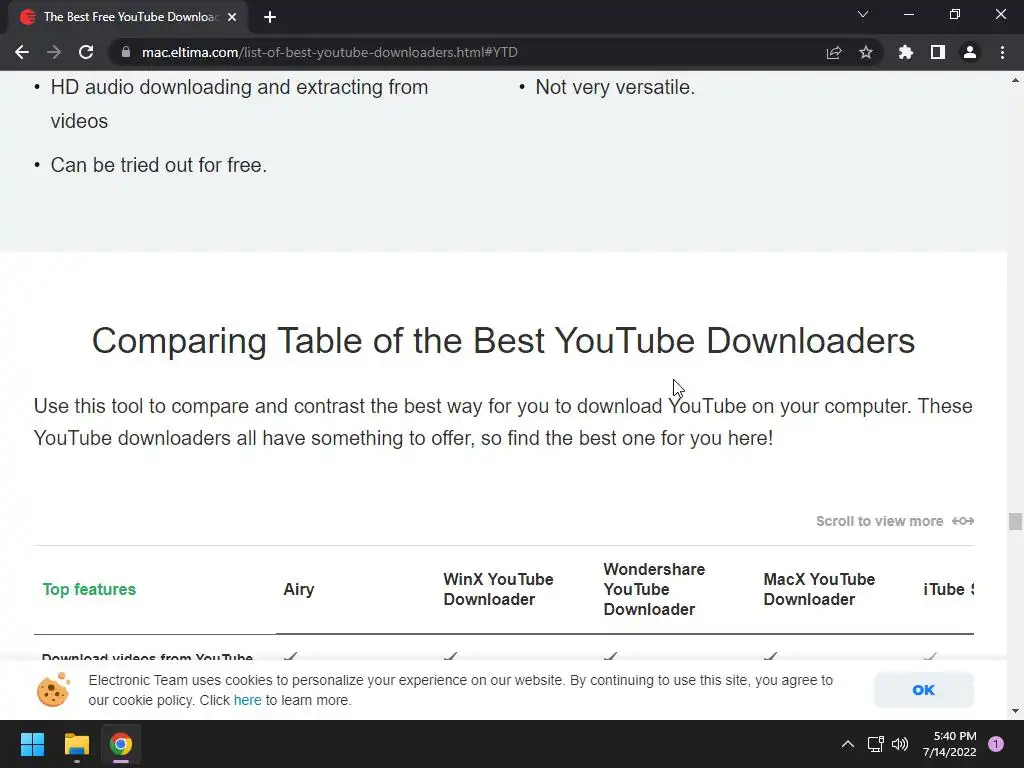Open Chrome side panel
Image resolution: width=1024 pixels, height=768 pixels.
tap(938, 52)
